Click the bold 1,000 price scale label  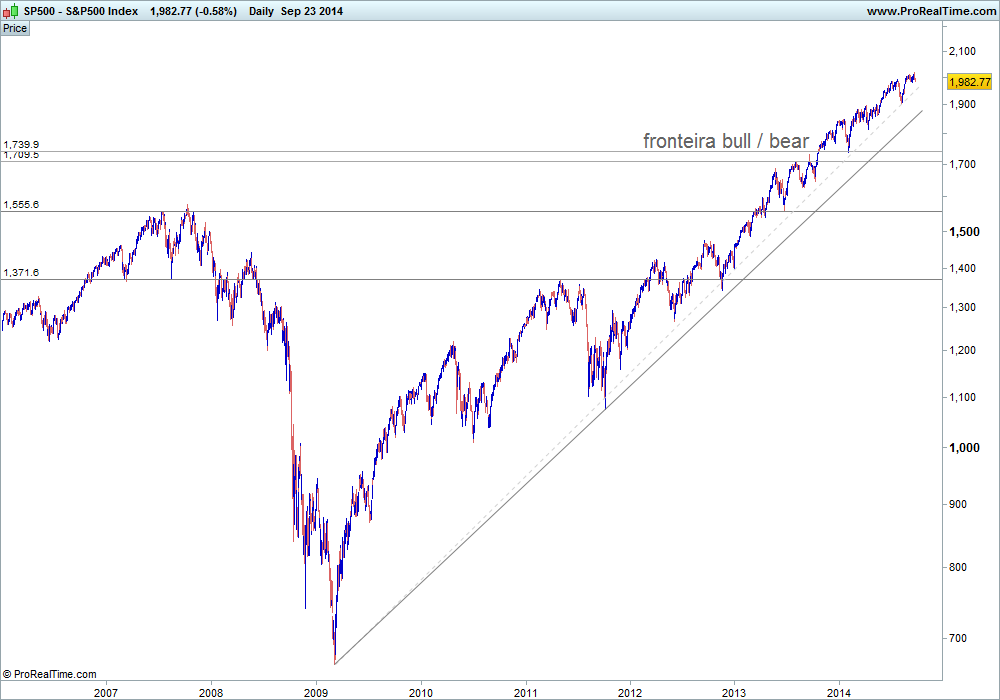[964, 448]
